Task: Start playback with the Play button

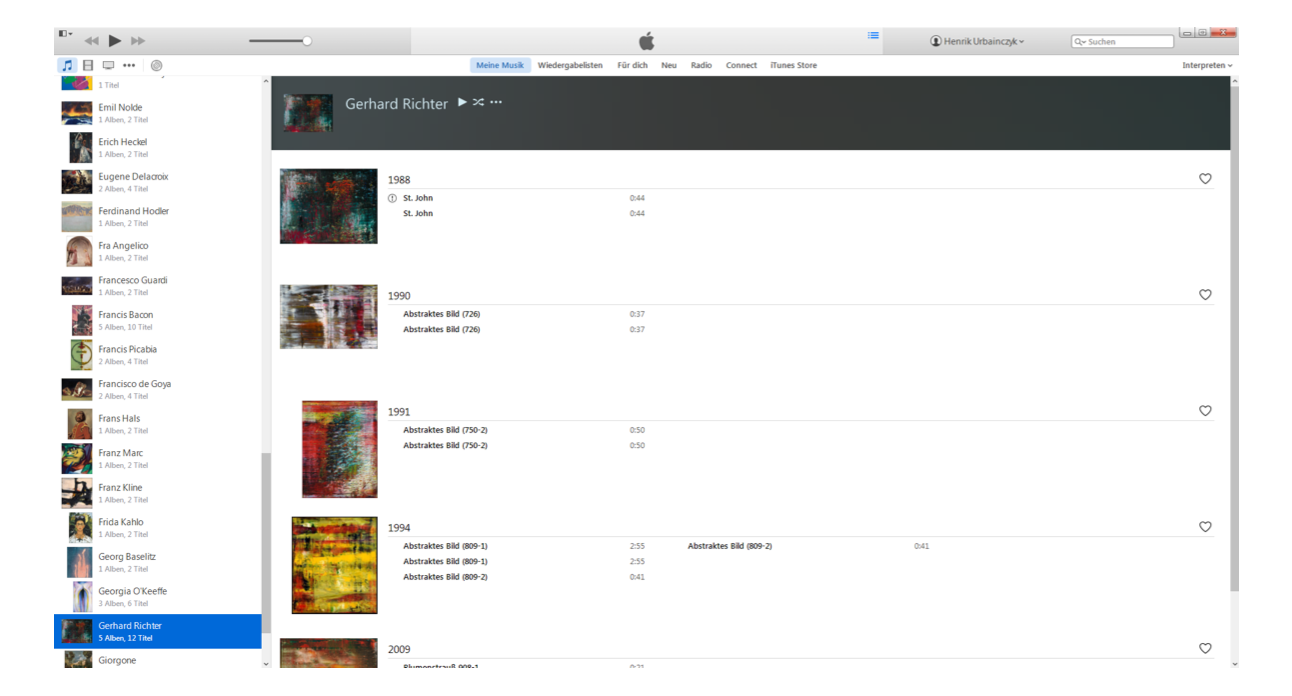Action: click(115, 41)
